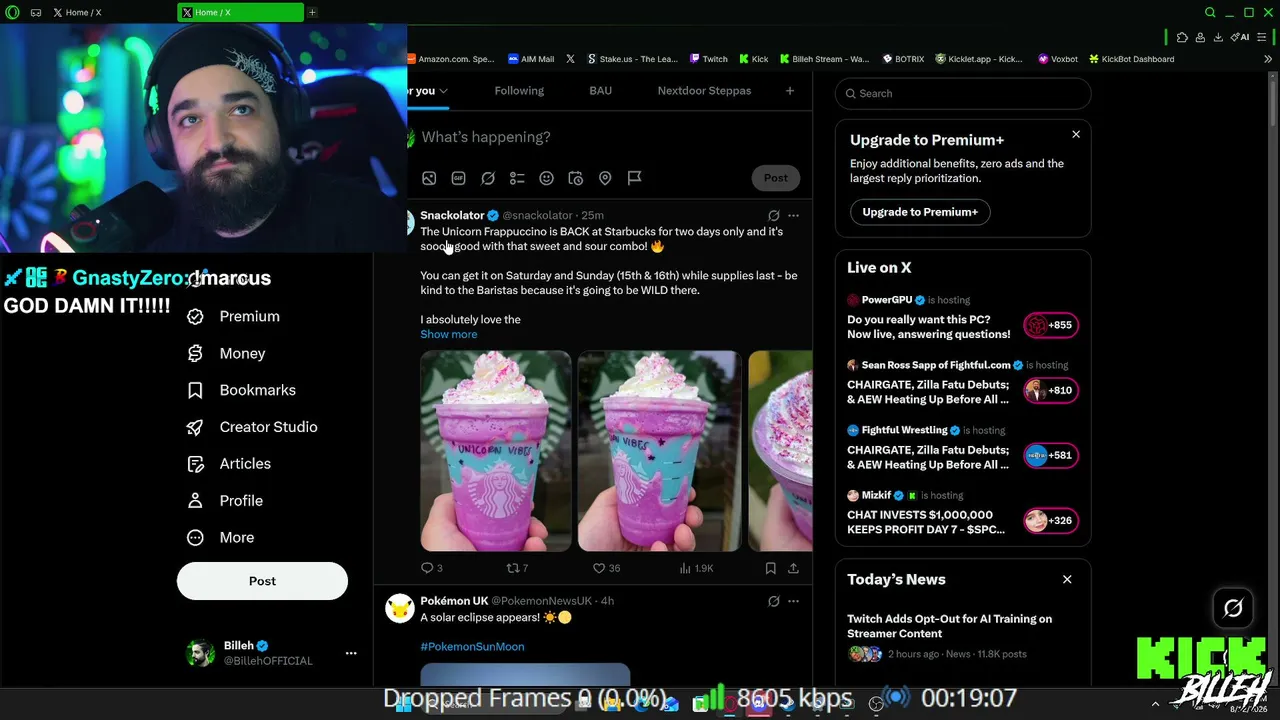
Task: Open first Unicorn Frappuccino photo
Action: 496,451
